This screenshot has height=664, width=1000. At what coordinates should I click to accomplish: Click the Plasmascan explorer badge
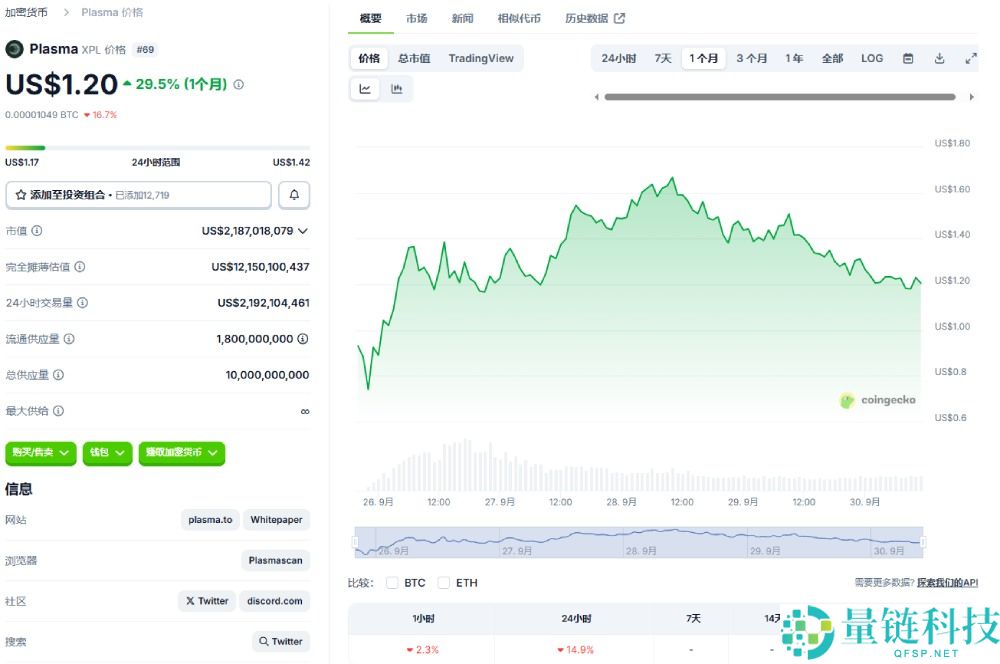click(x=275, y=560)
